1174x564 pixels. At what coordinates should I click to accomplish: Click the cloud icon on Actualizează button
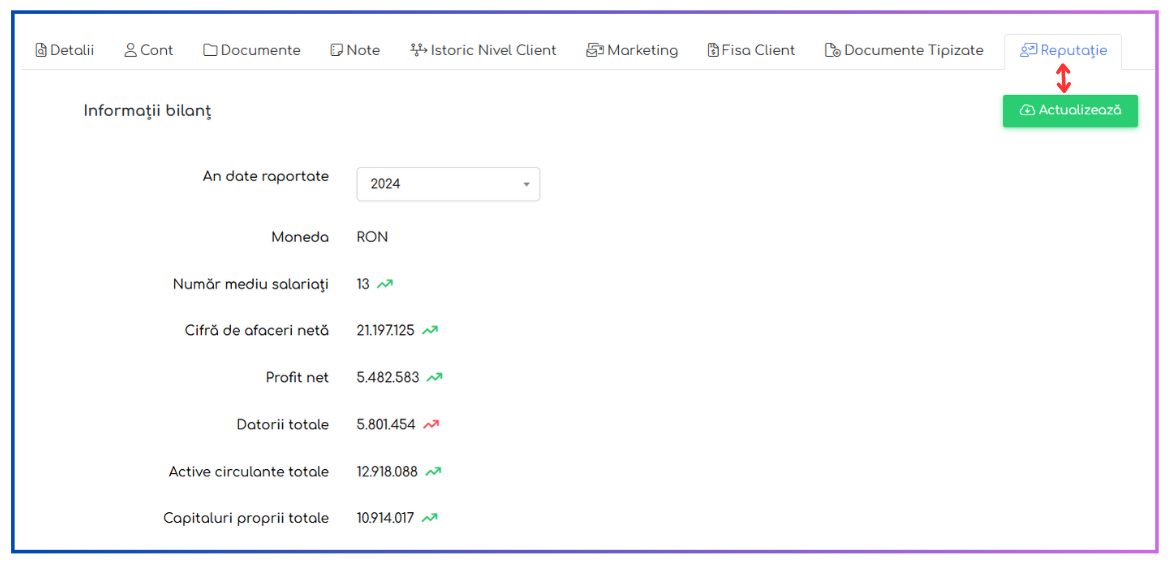pyautogui.click(x=1027, y=110)
